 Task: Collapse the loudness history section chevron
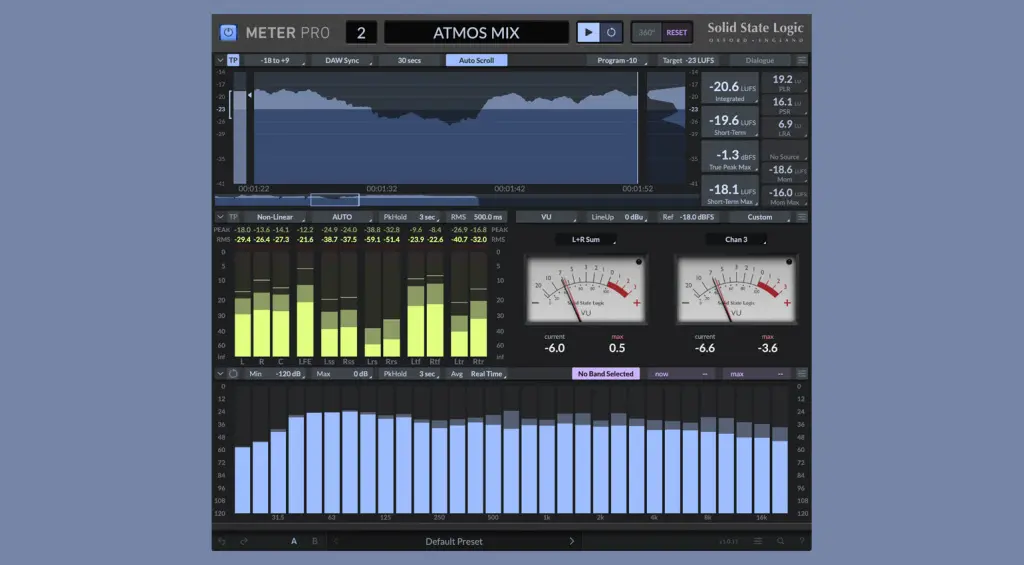[220, 60]
